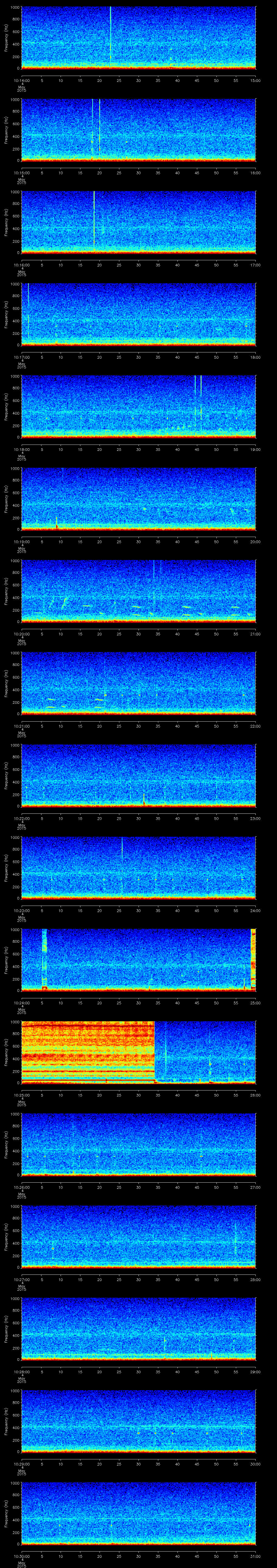Click the 10:22:00 start time label
The image size is (277, 1568).
click(21, 818)
